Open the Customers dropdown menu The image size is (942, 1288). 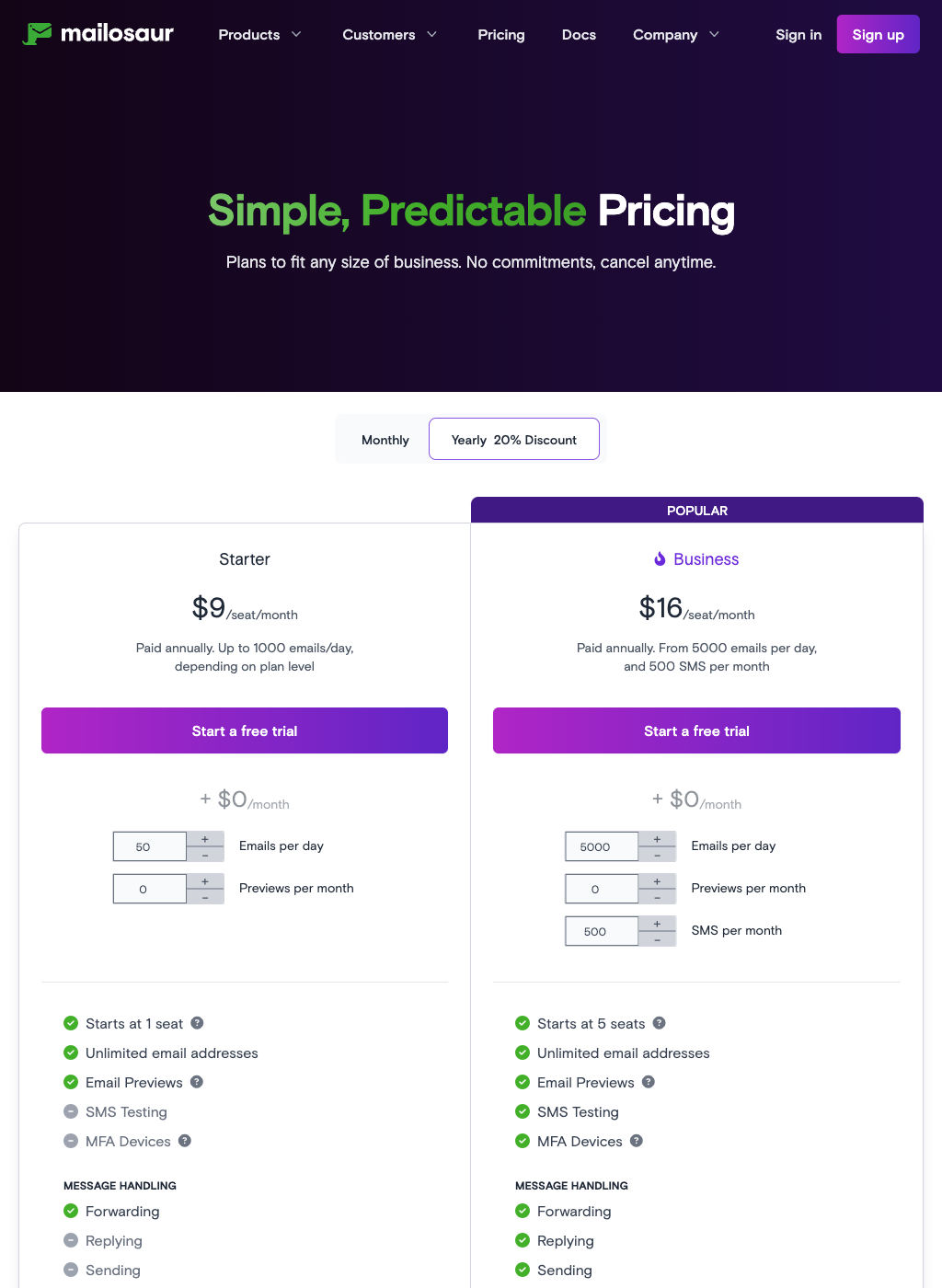click(x=389, y=35)
